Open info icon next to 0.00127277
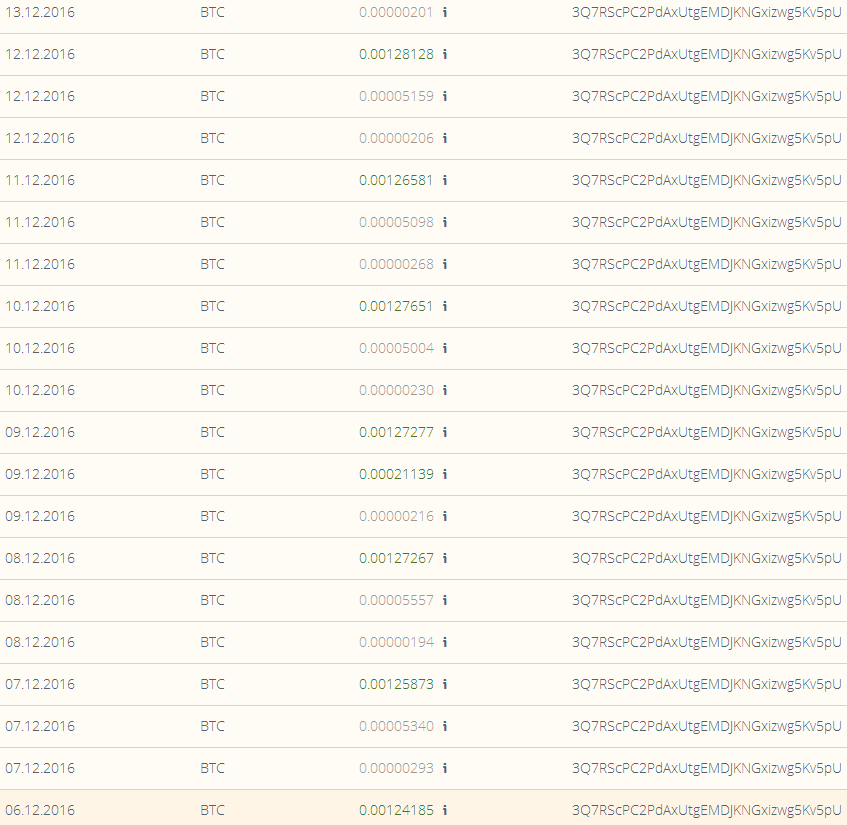This screenshot has width=847, height=825. pos(445,432)
